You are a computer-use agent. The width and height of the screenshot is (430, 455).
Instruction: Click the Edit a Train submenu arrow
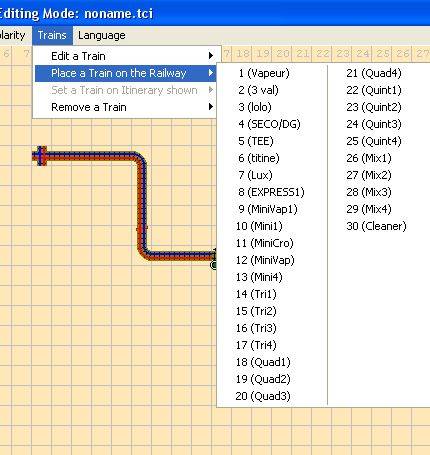tap(210, 56)
